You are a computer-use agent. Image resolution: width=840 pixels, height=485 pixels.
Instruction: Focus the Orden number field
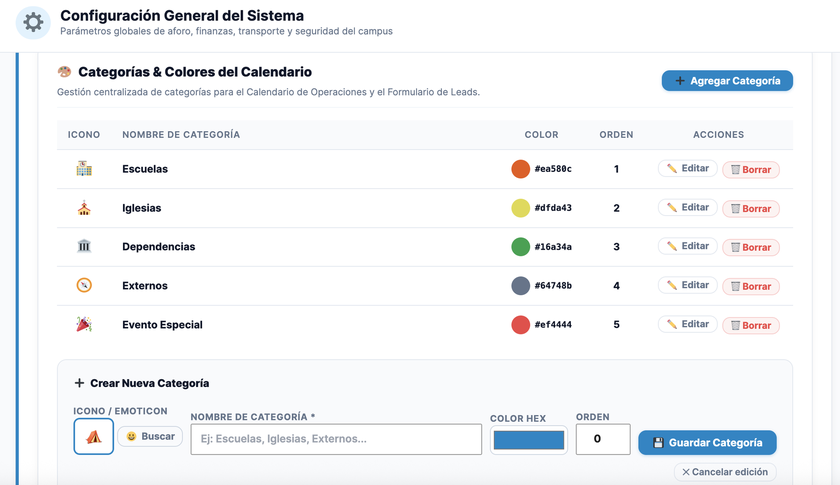(x=603, y=439)
